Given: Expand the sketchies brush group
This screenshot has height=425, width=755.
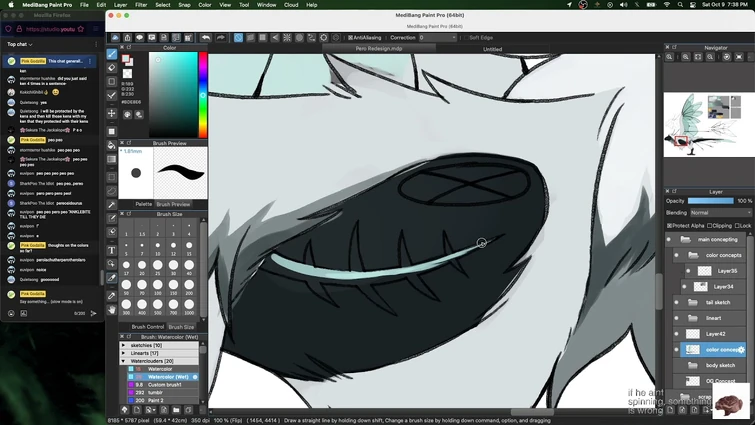Looking at the screenshot, I should pos(124,345).
